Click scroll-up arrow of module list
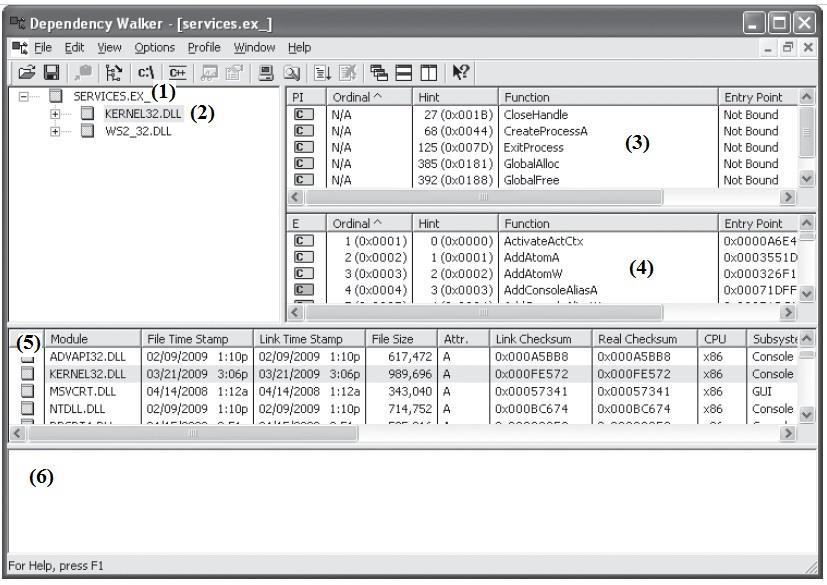 pos(806,338)
